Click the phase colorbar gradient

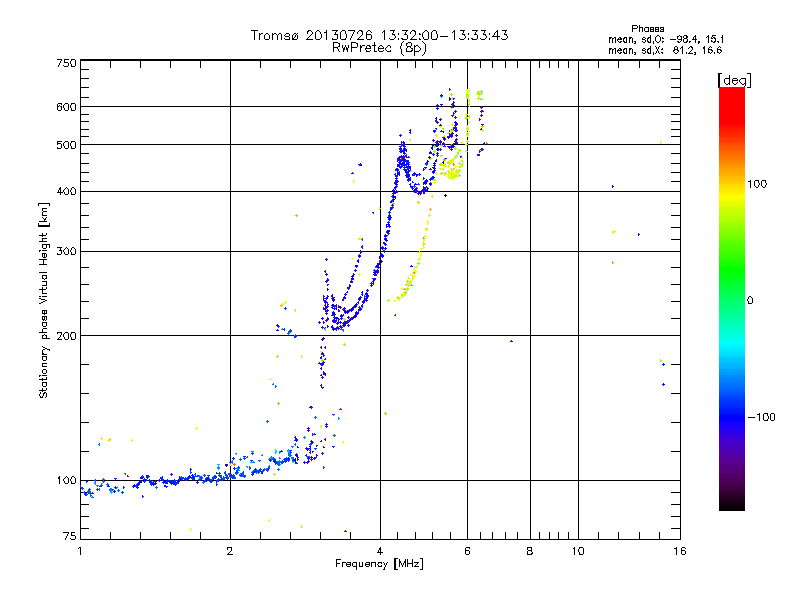pyautogui.click(x=732, y=298)
